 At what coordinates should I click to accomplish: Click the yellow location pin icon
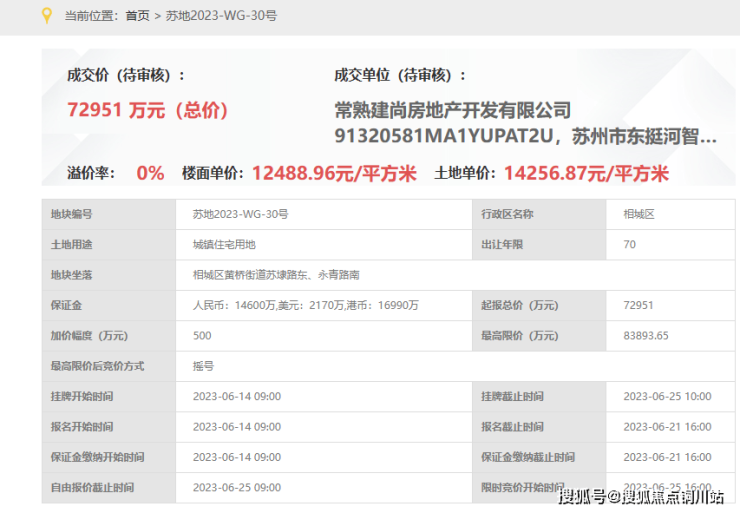pyautogui.click(x=46, y=16)
